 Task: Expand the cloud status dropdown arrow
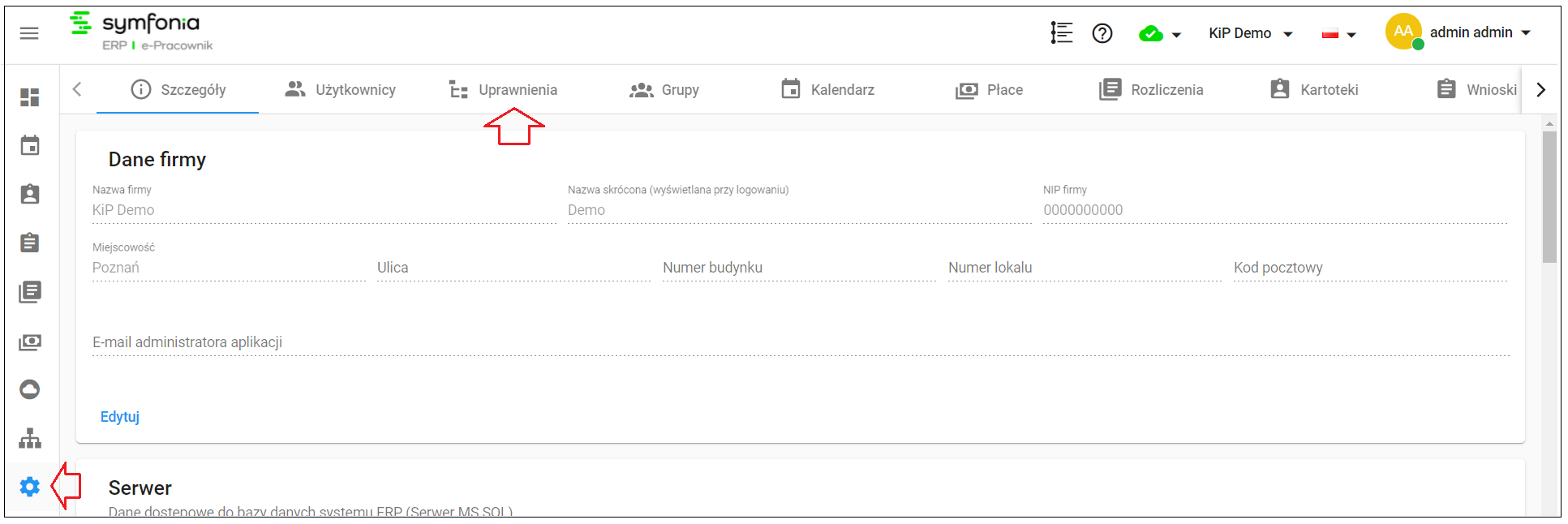tap(1176, 35)
